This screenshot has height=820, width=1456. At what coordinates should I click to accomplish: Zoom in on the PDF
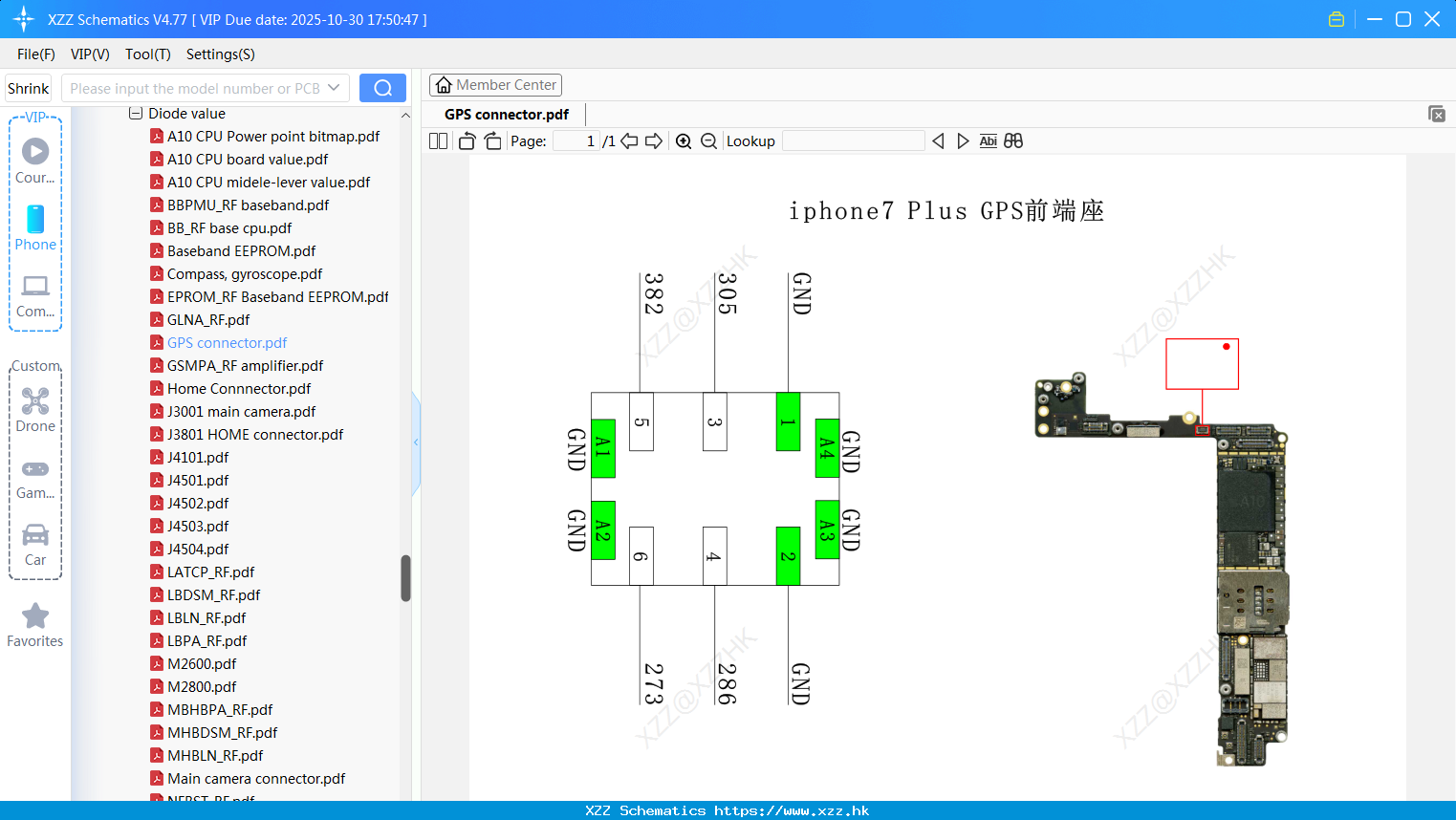click(684, 141)
